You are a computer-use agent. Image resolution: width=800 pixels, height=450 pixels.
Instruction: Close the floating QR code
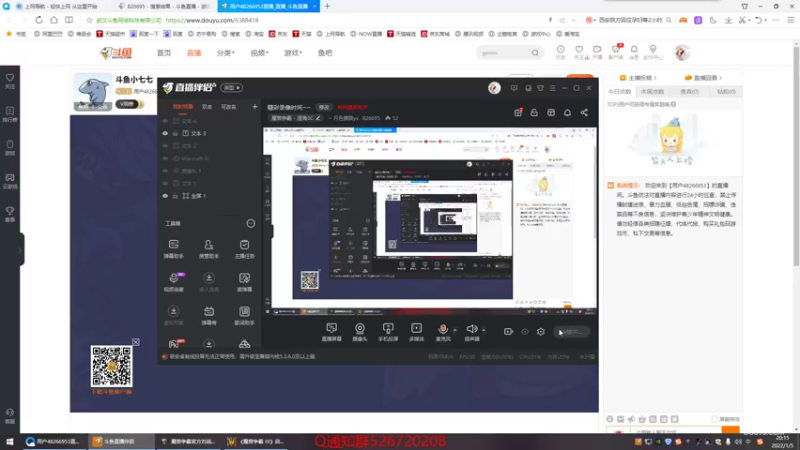coord(136,342)
